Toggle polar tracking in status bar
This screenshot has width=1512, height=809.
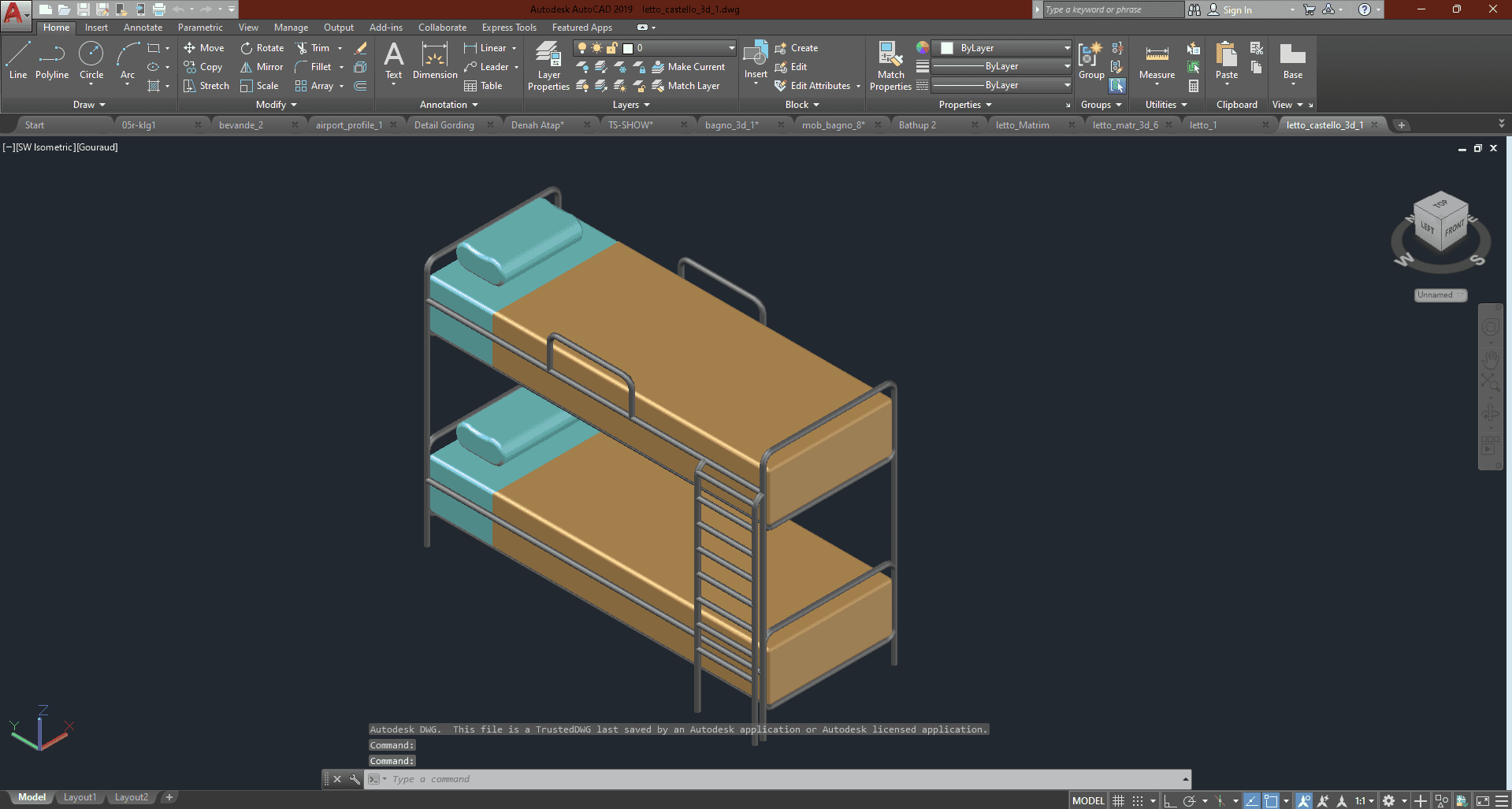click(1190, 801)
